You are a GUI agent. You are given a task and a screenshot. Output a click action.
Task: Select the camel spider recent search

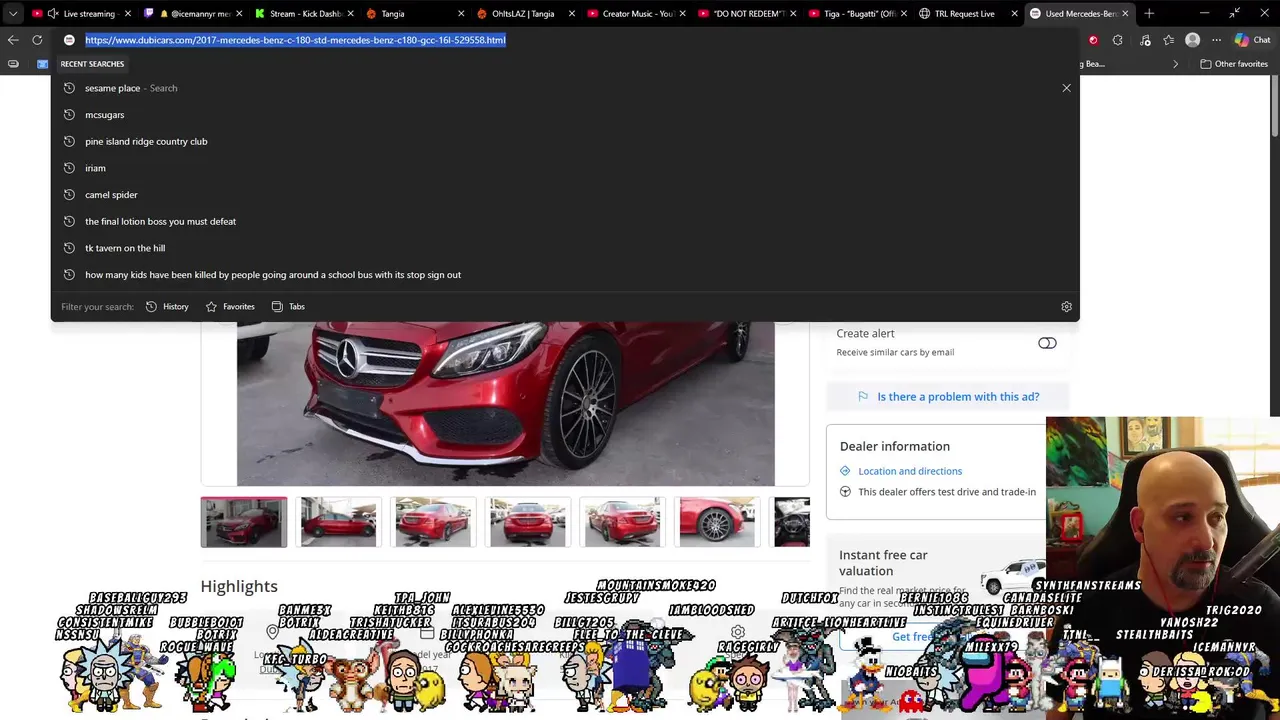tap(565, 195)
